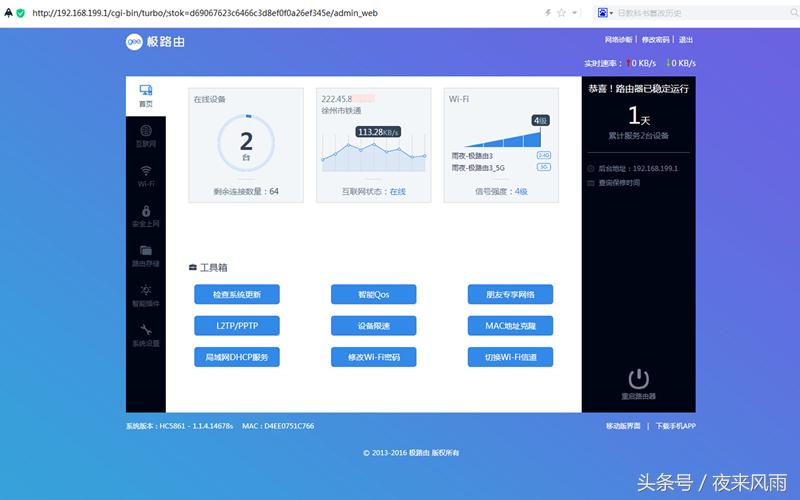Click MAC：D4EE0751C766 text
This screenshot has height=500, width=800.
[x=278, y=426]
